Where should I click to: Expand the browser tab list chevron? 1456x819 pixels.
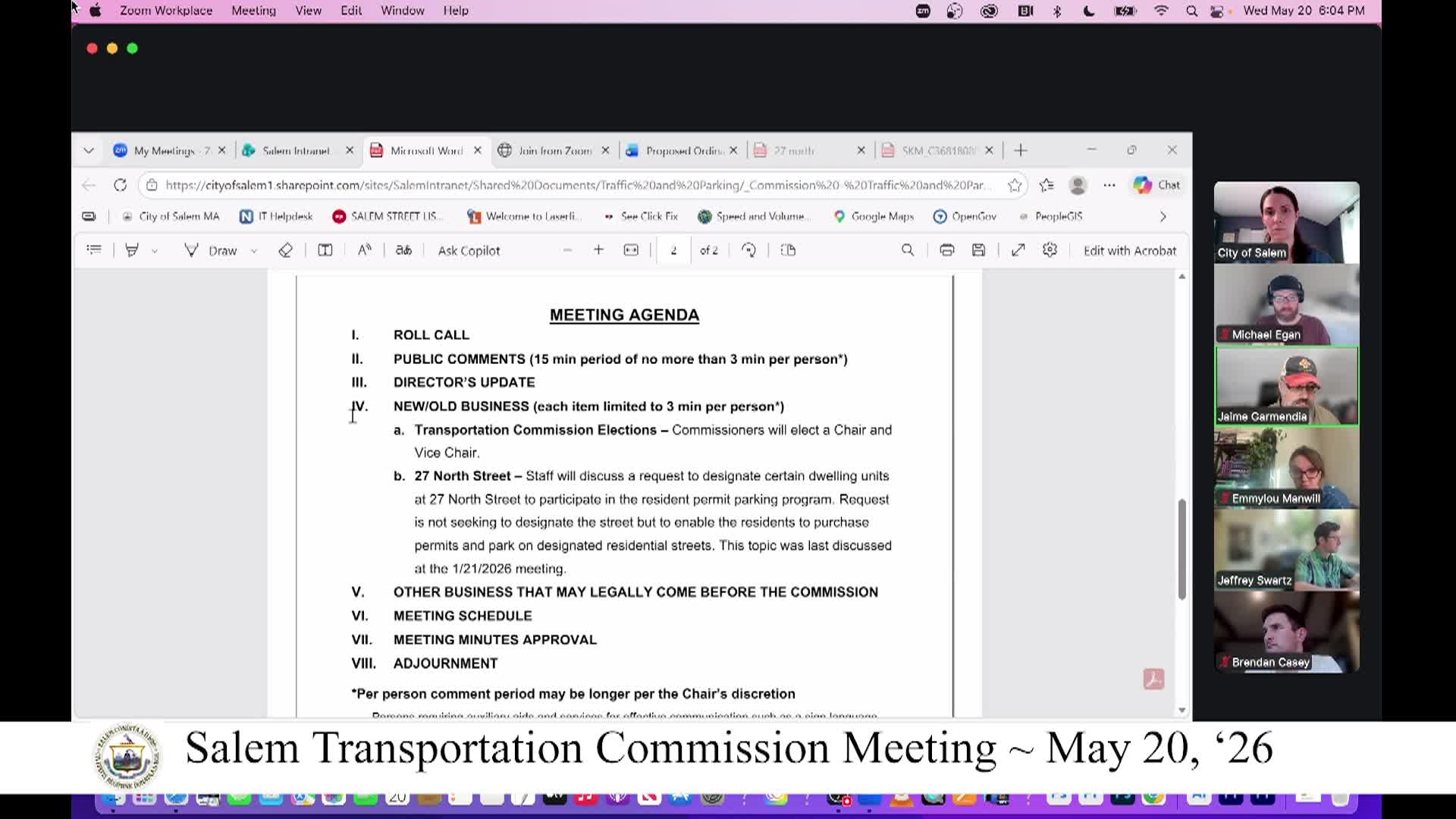[x=89, y=150]
